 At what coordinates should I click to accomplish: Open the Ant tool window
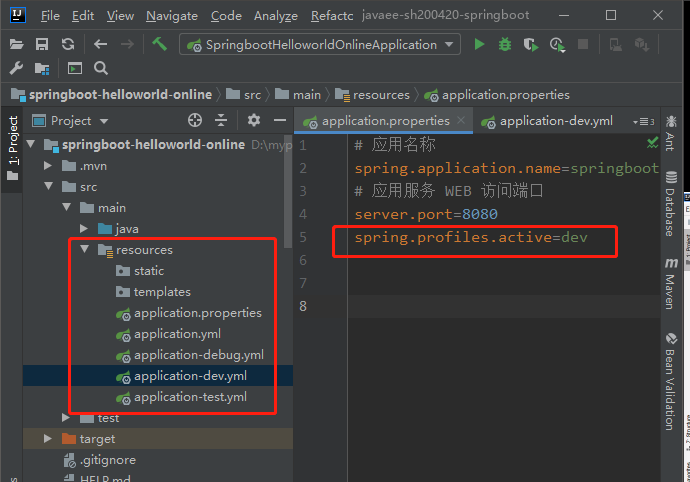click(x=671, y=133)
